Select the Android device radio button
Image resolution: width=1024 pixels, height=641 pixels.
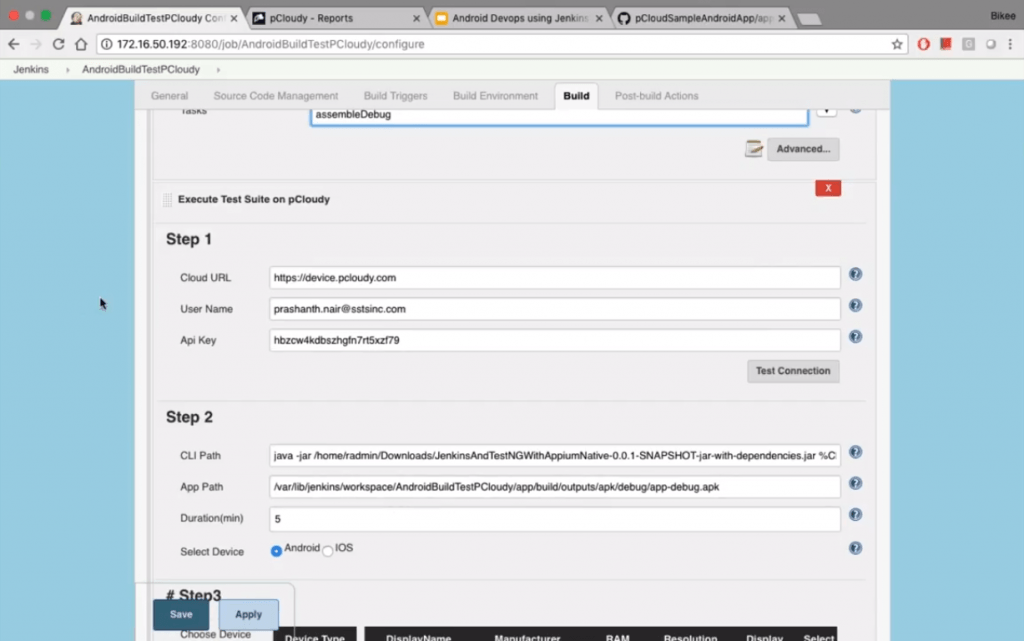(276, 551)
